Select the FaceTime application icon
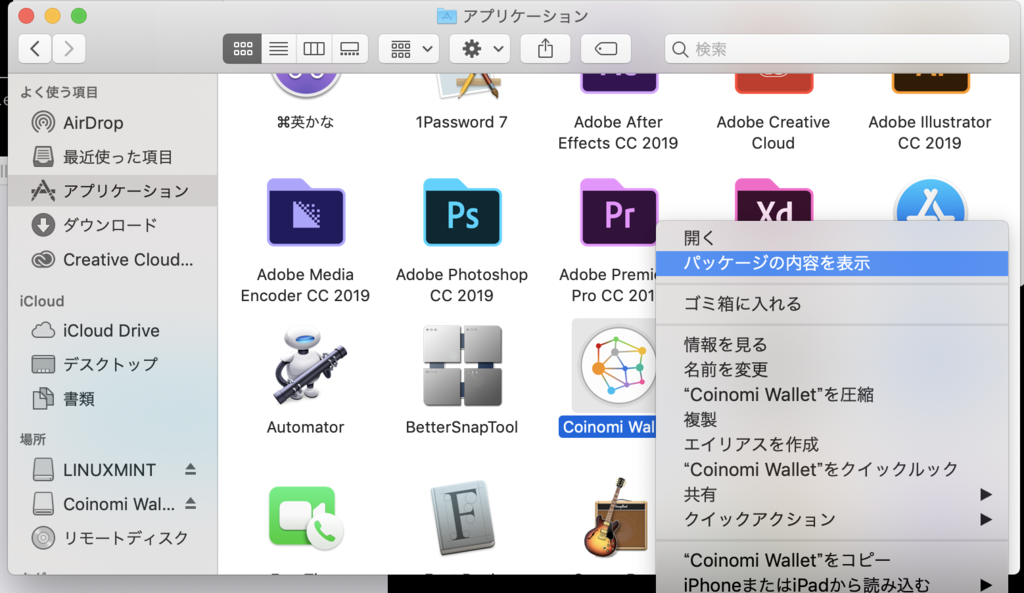This screenshot has height=593, width=1024. [x=306, y=518]
